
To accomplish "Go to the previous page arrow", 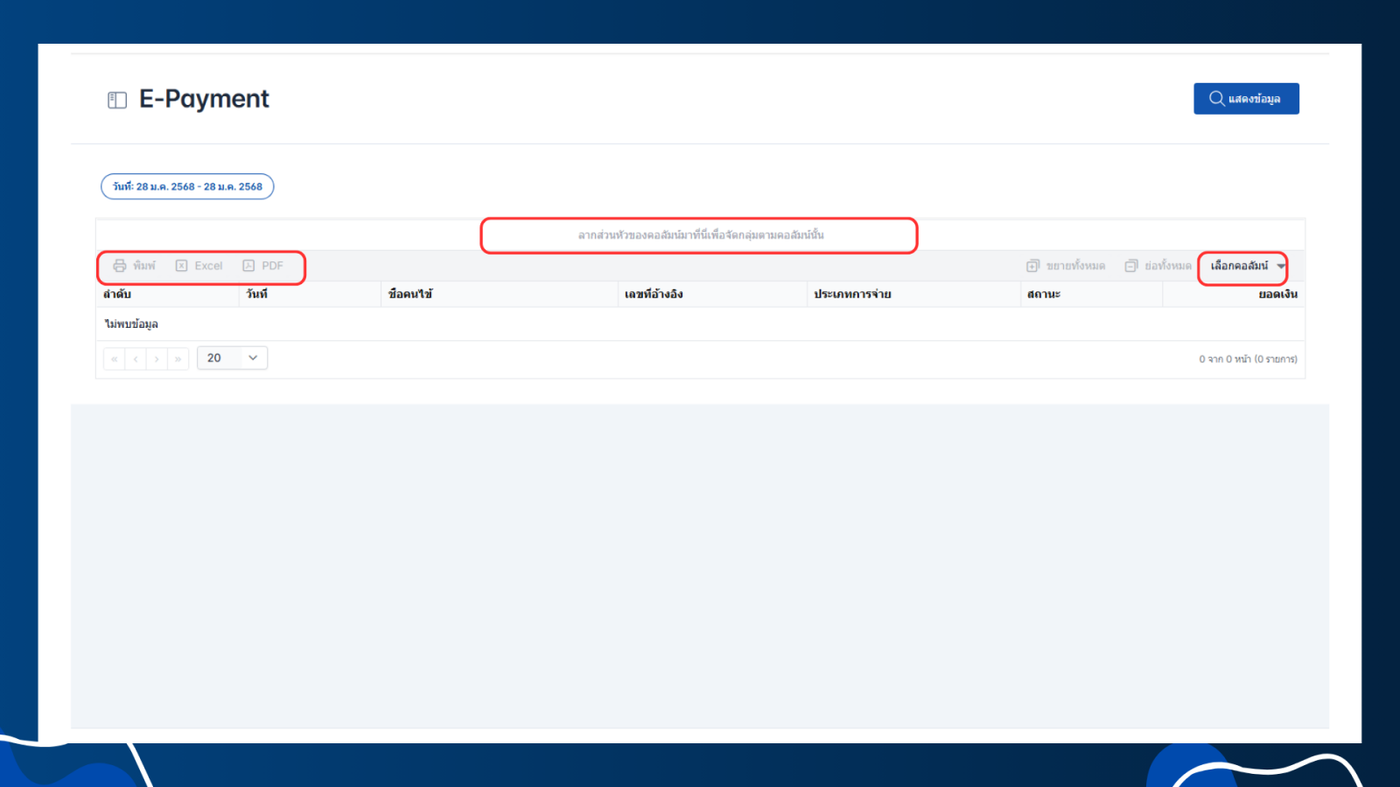I will pos(135,358).
